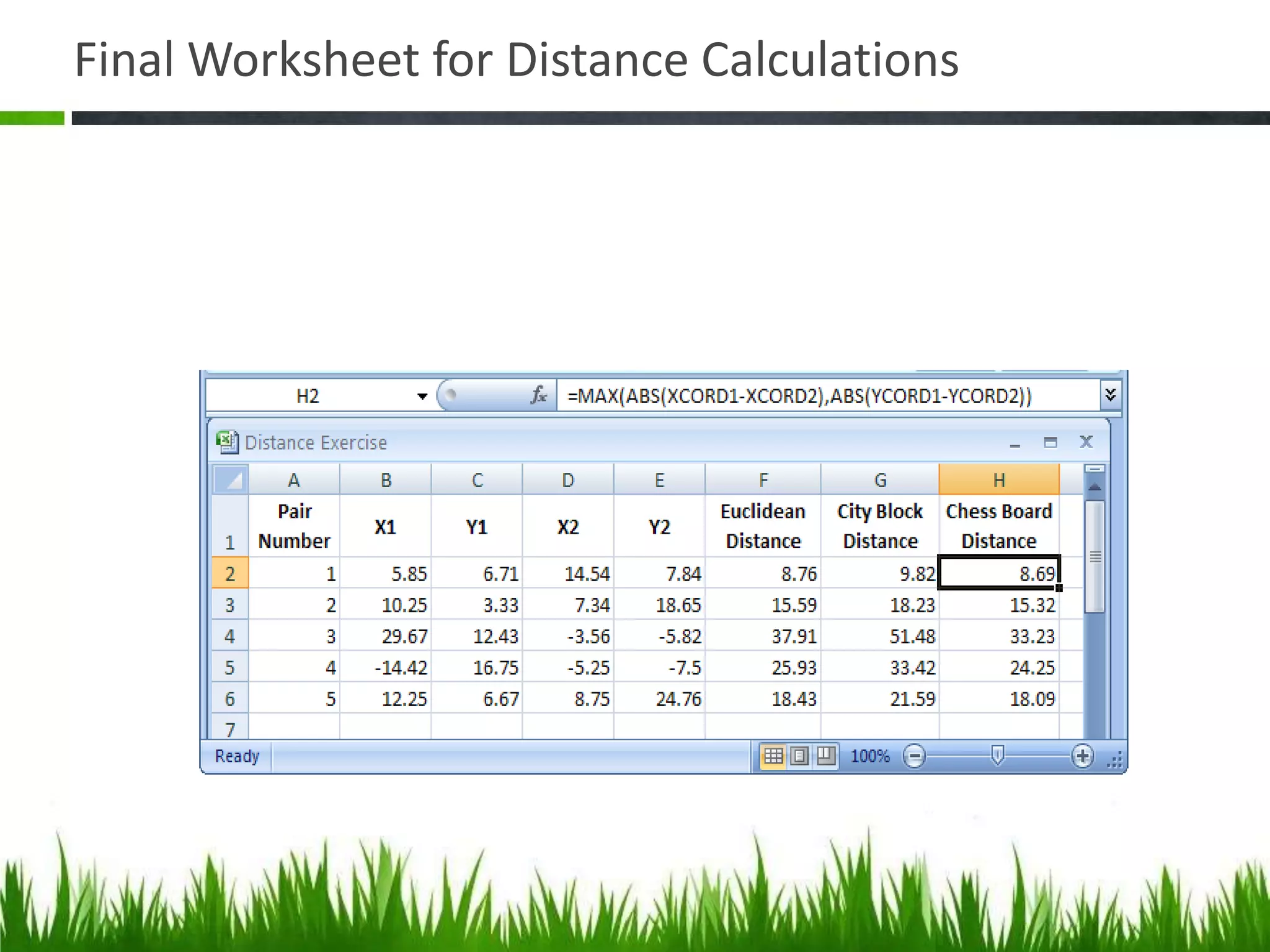Click the Select All corner button
Image resolution: width=1270 pixels, height=952 pixels.
coord(231,480)
